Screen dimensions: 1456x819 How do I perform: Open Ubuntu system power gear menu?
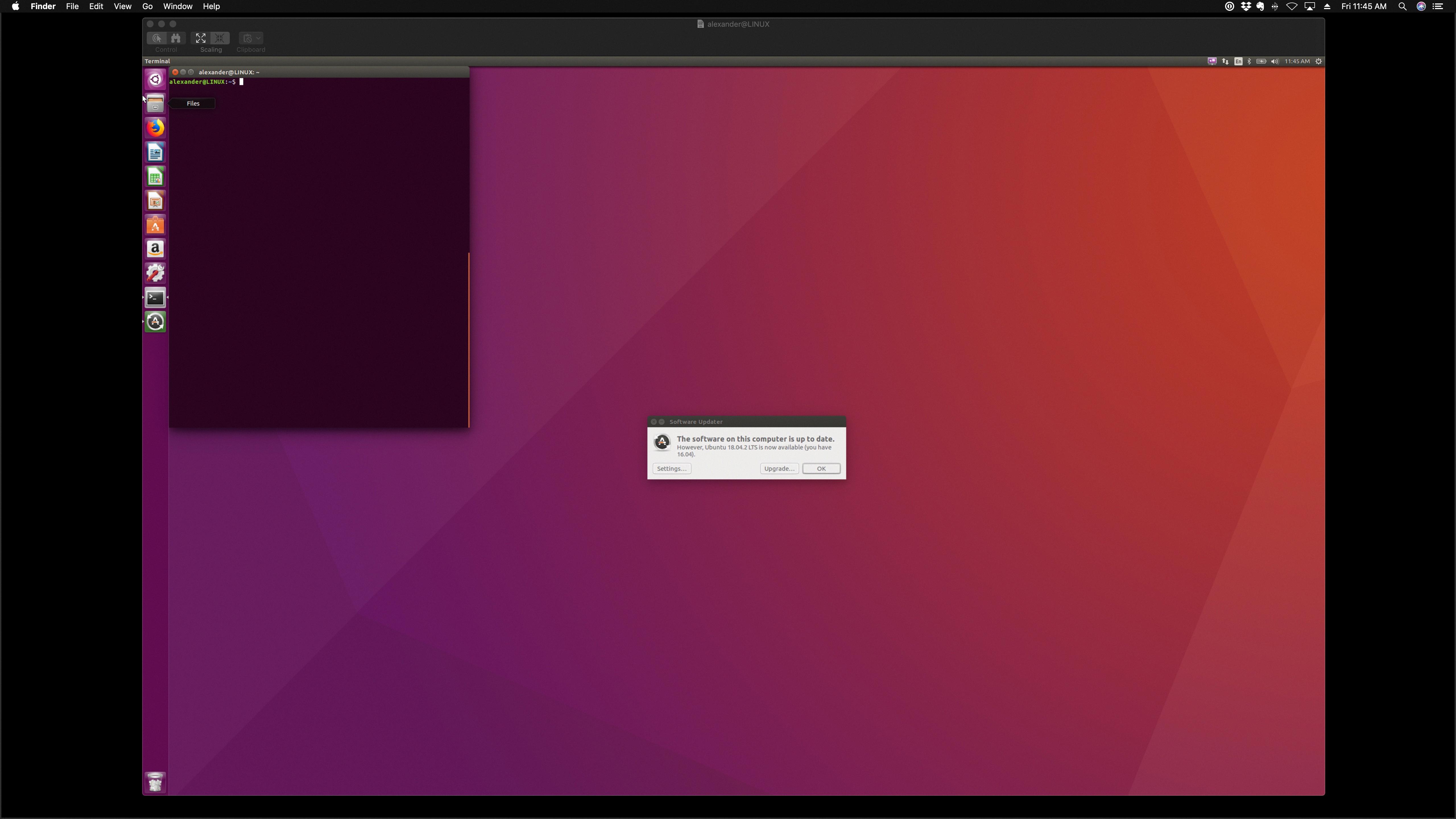(x=1319, y=61)
